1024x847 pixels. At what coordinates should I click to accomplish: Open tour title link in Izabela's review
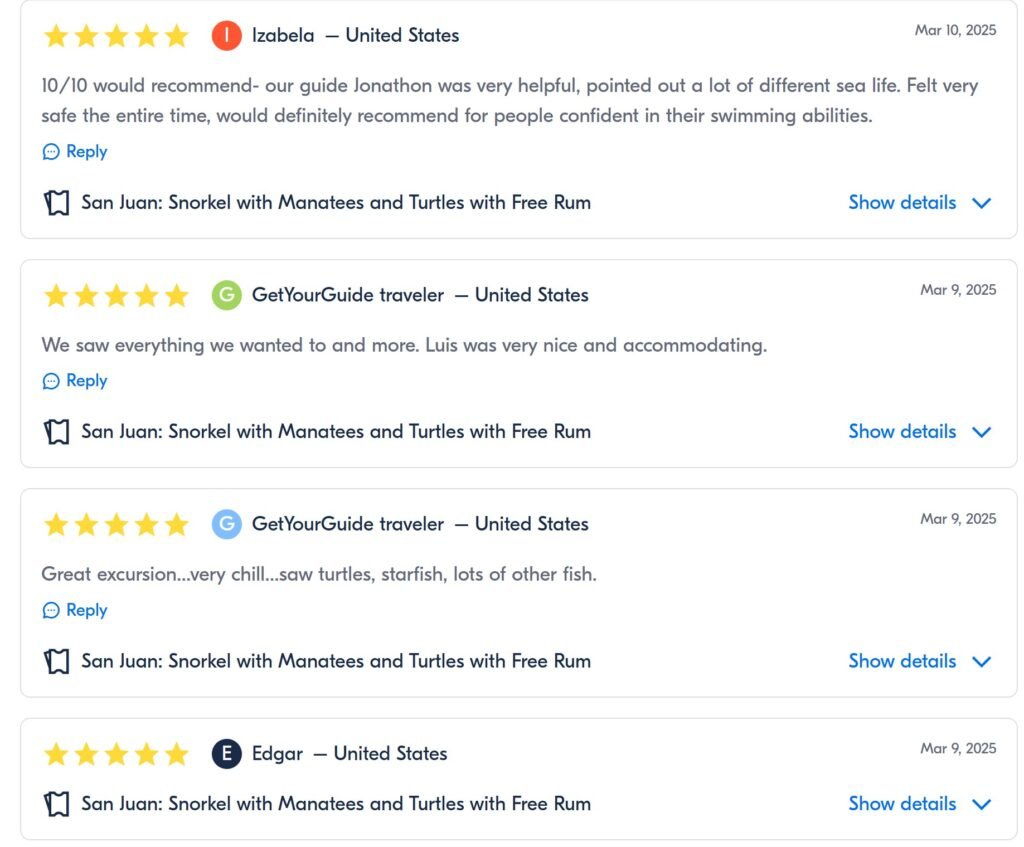pos(336,202)
